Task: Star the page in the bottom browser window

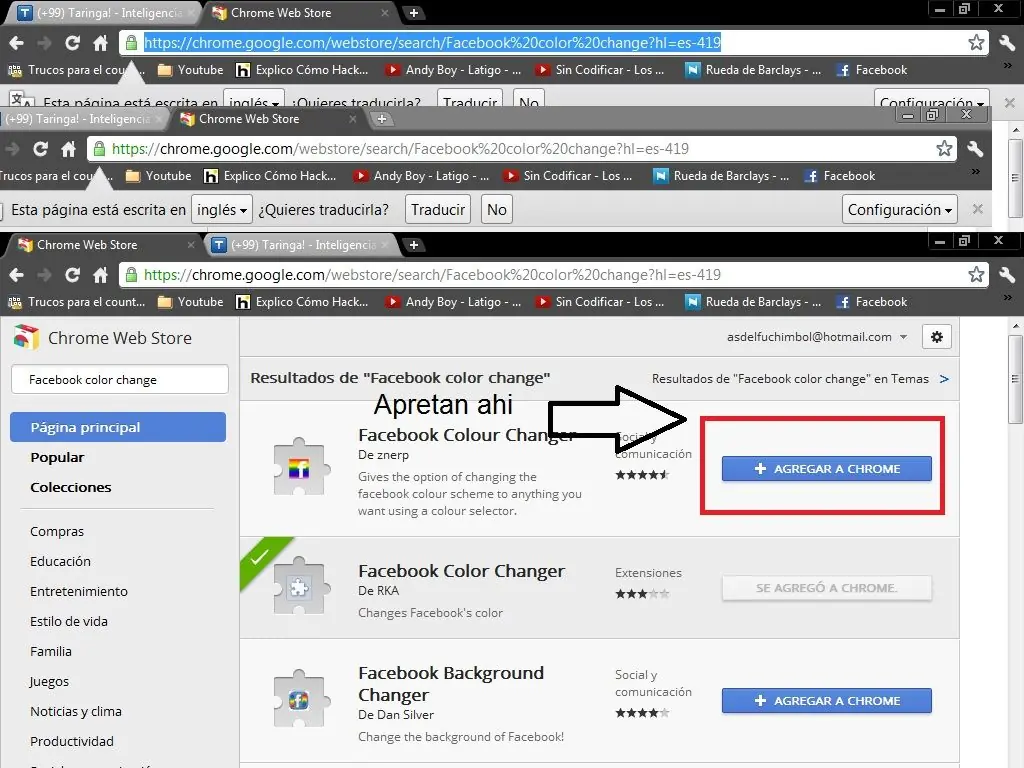Action: (x=976, y=274)
